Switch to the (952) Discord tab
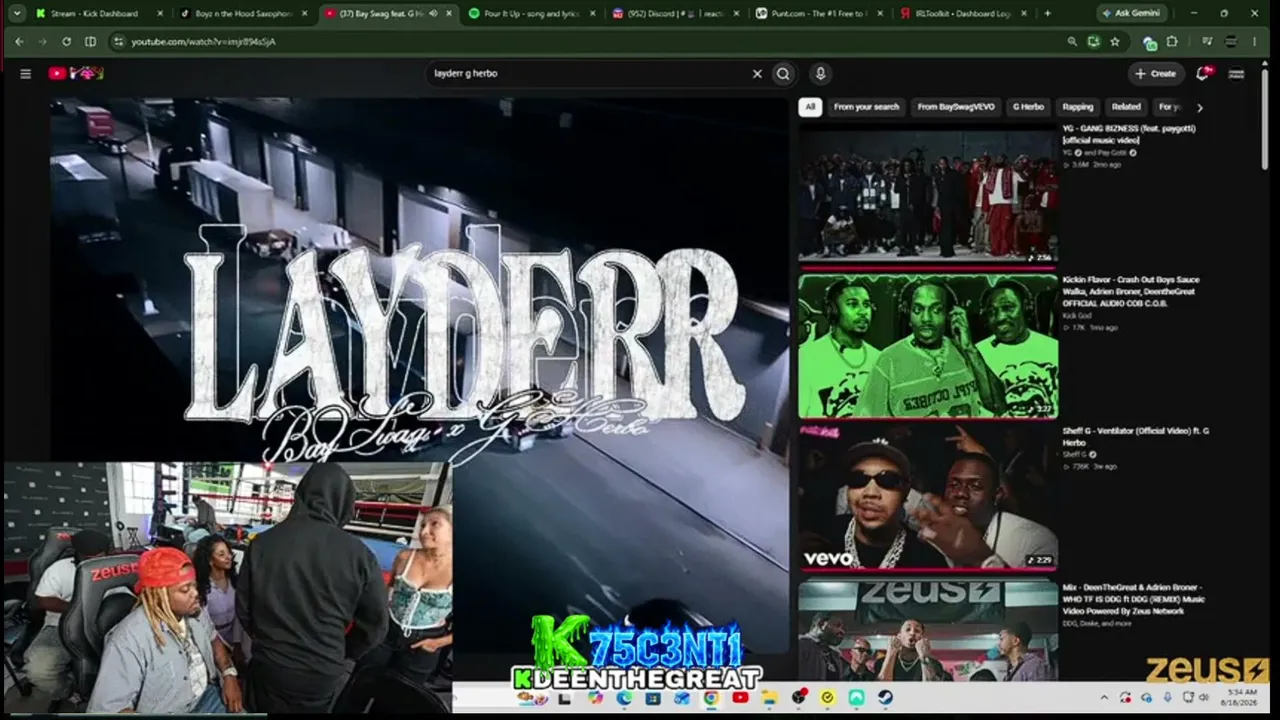The height and width of the screenshot is (720, 1280). tap(674, 14)
